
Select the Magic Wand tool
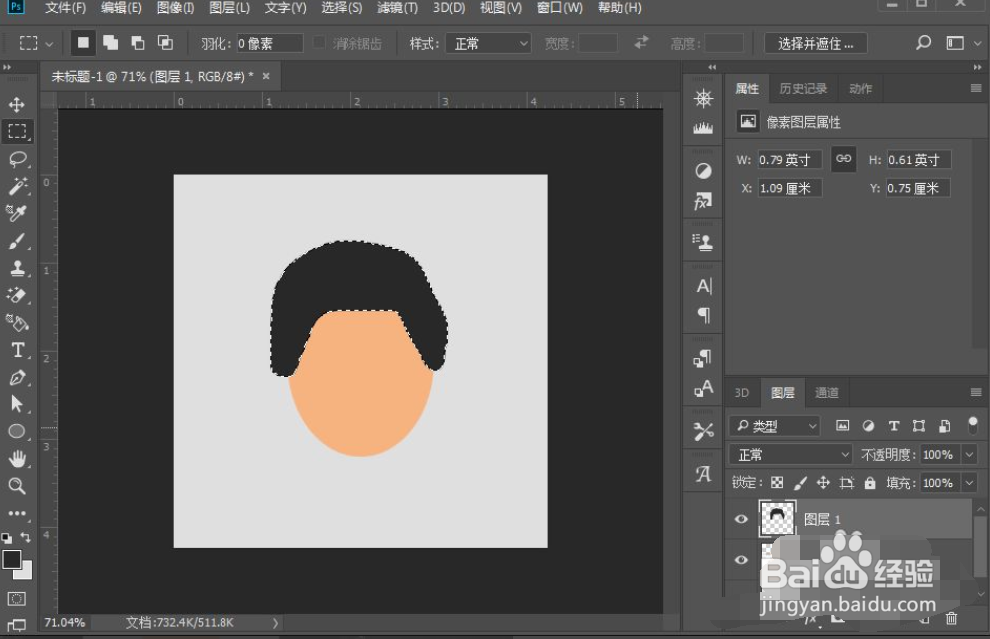point(17,186)
